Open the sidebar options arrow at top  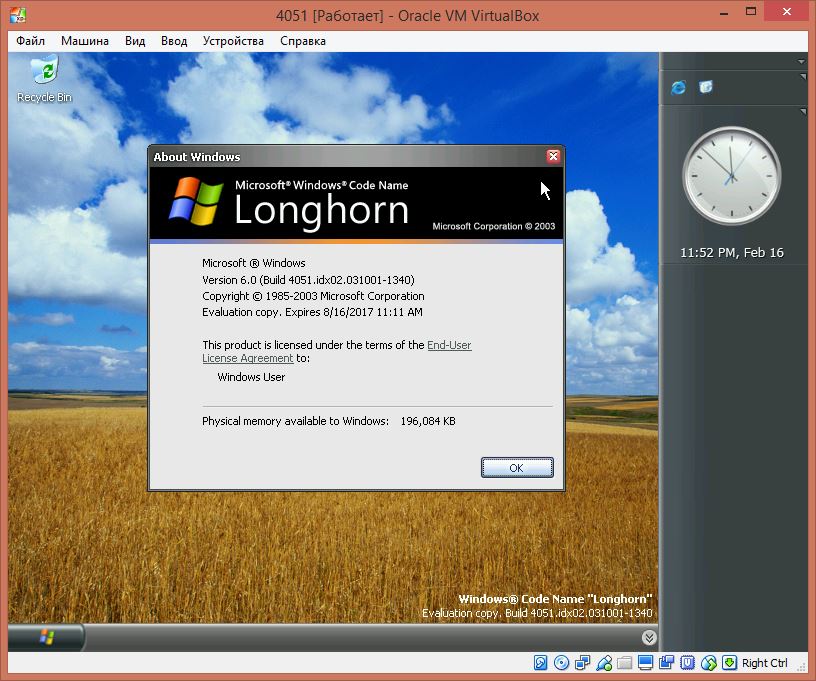coord(801,61)
